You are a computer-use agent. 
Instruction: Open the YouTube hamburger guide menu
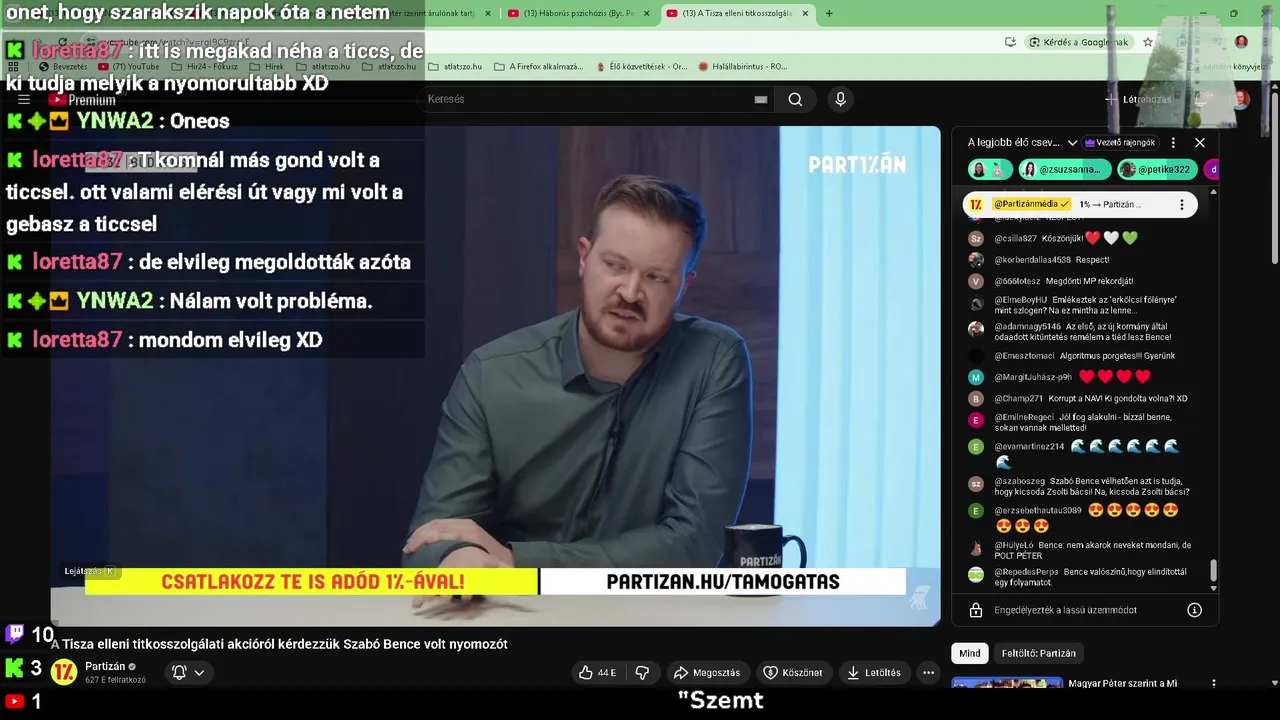(x=24, y=100)
